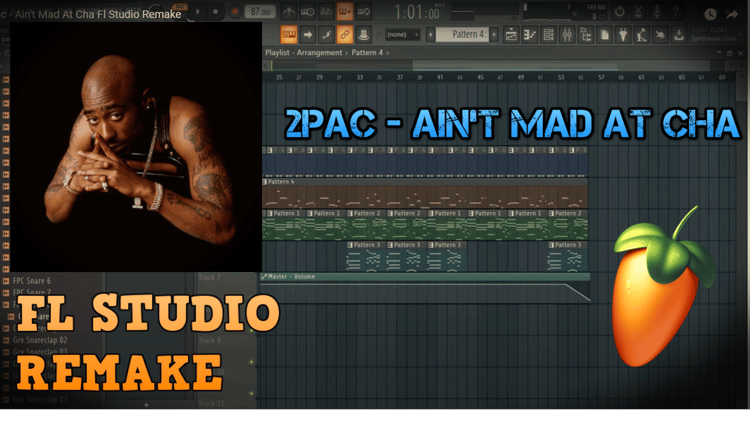The image size is (750, 421).
Task: Click the Stop button in transport
Action: [x=215, y=11]
